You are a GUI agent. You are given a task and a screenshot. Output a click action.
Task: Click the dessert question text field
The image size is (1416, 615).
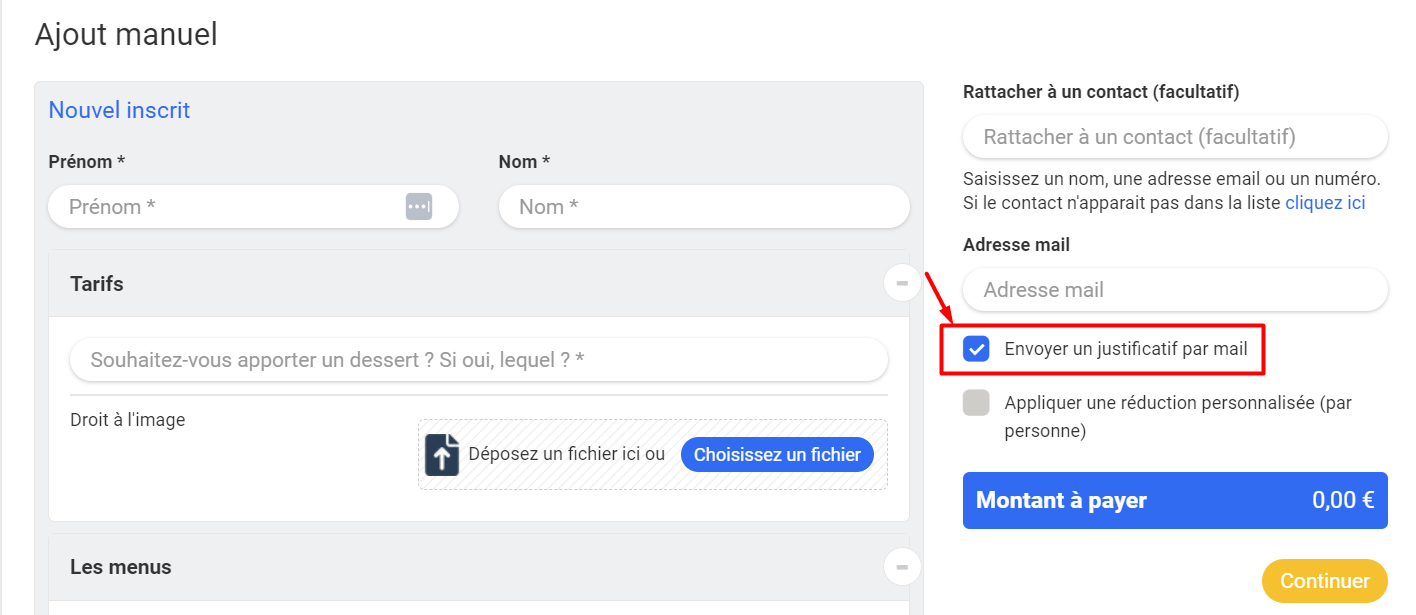pos(479,360)
